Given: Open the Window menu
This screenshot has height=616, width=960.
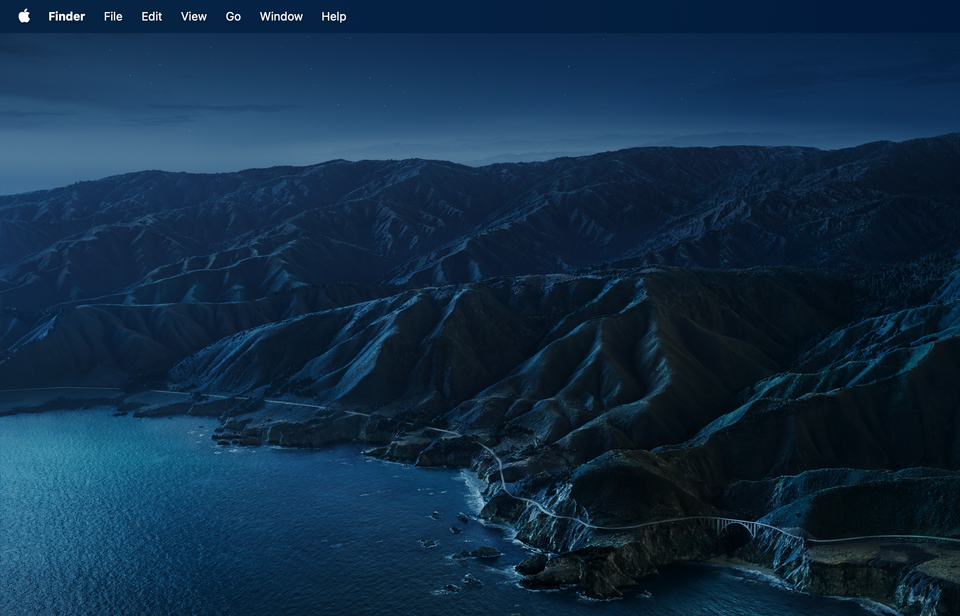Looking at the screenshot, I should [x=281, y=16].
